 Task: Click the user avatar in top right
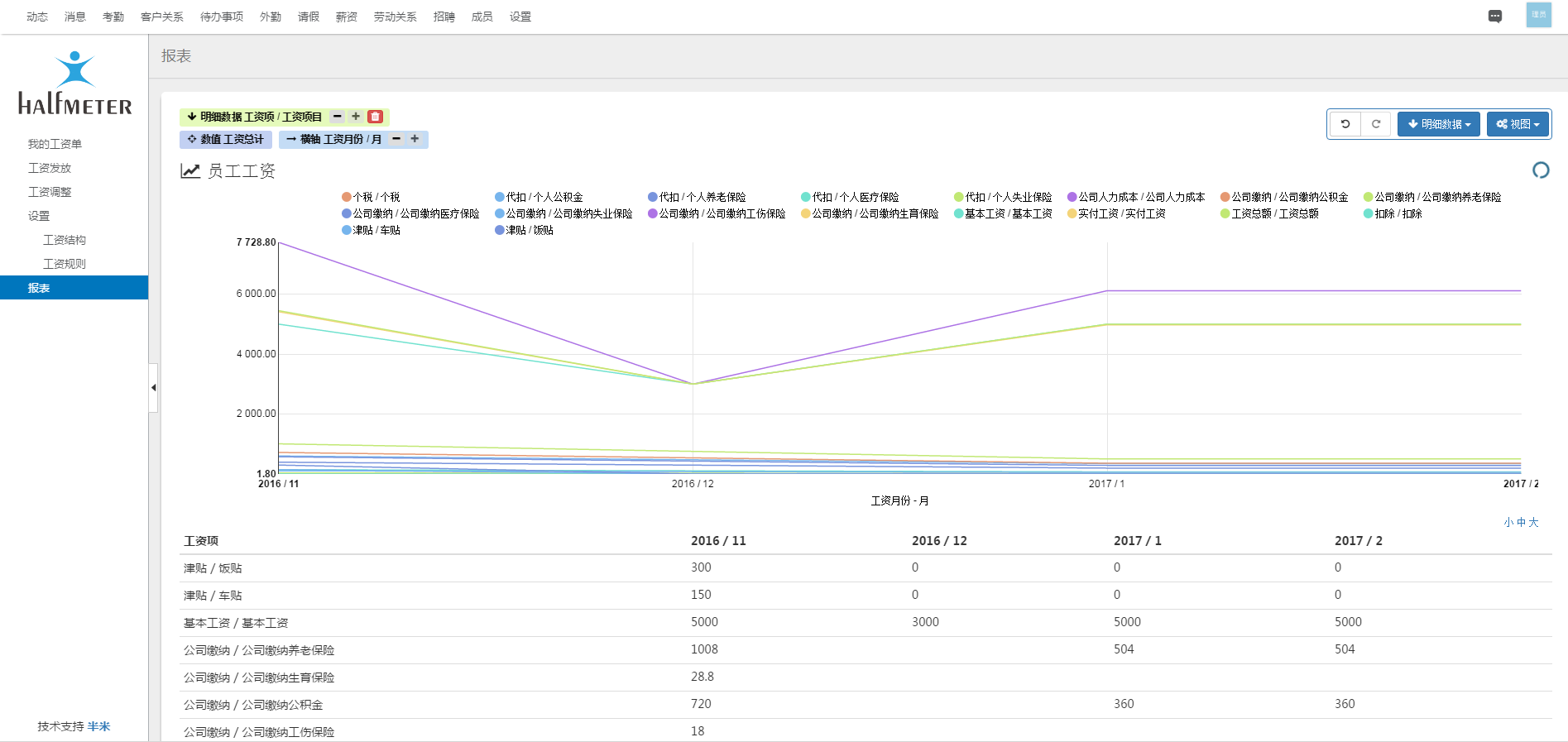click(x=1538, y=15)
